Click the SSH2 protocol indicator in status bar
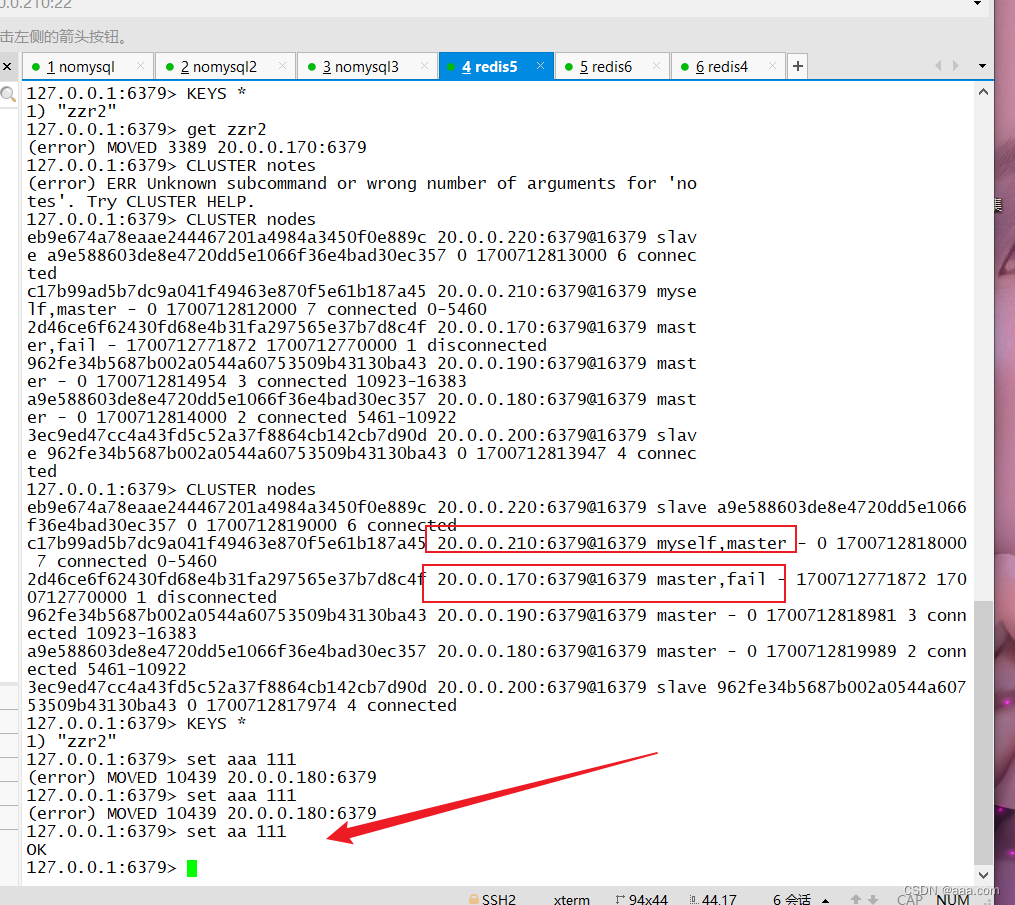This screenshot has width=1015, height=905. (500, 898)
